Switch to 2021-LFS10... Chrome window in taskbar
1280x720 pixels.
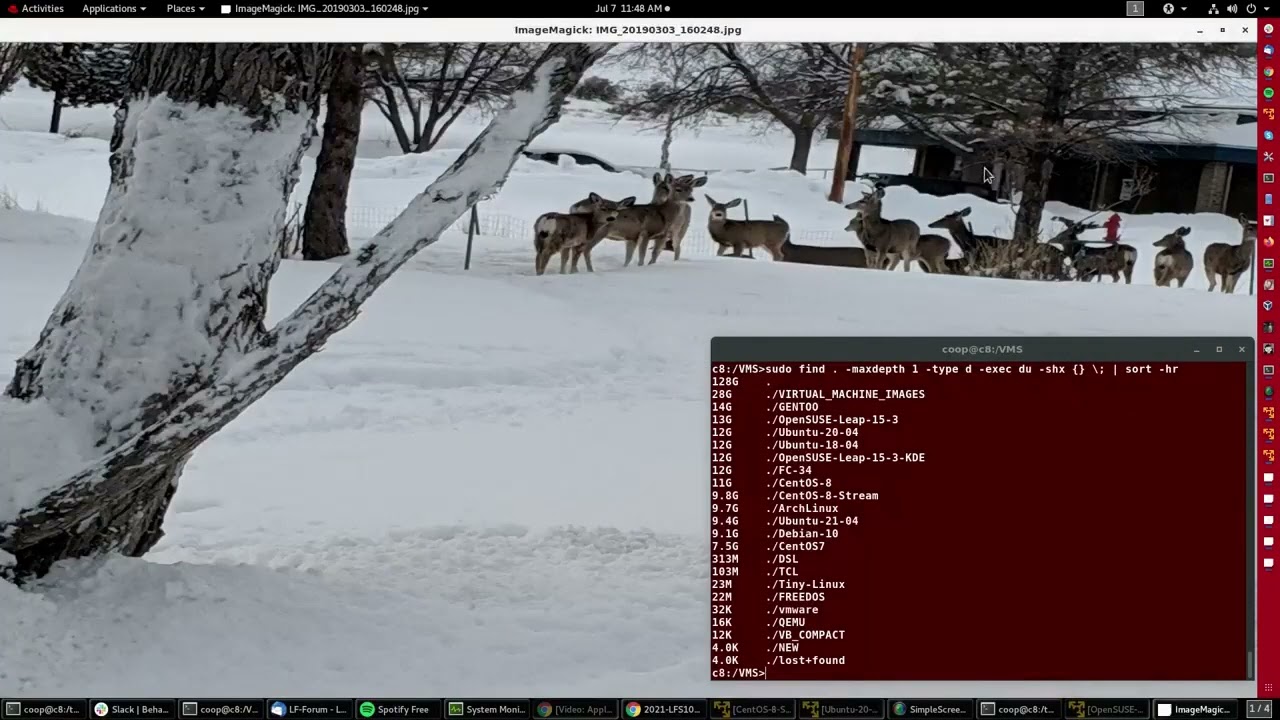click(x=663, y=709)
